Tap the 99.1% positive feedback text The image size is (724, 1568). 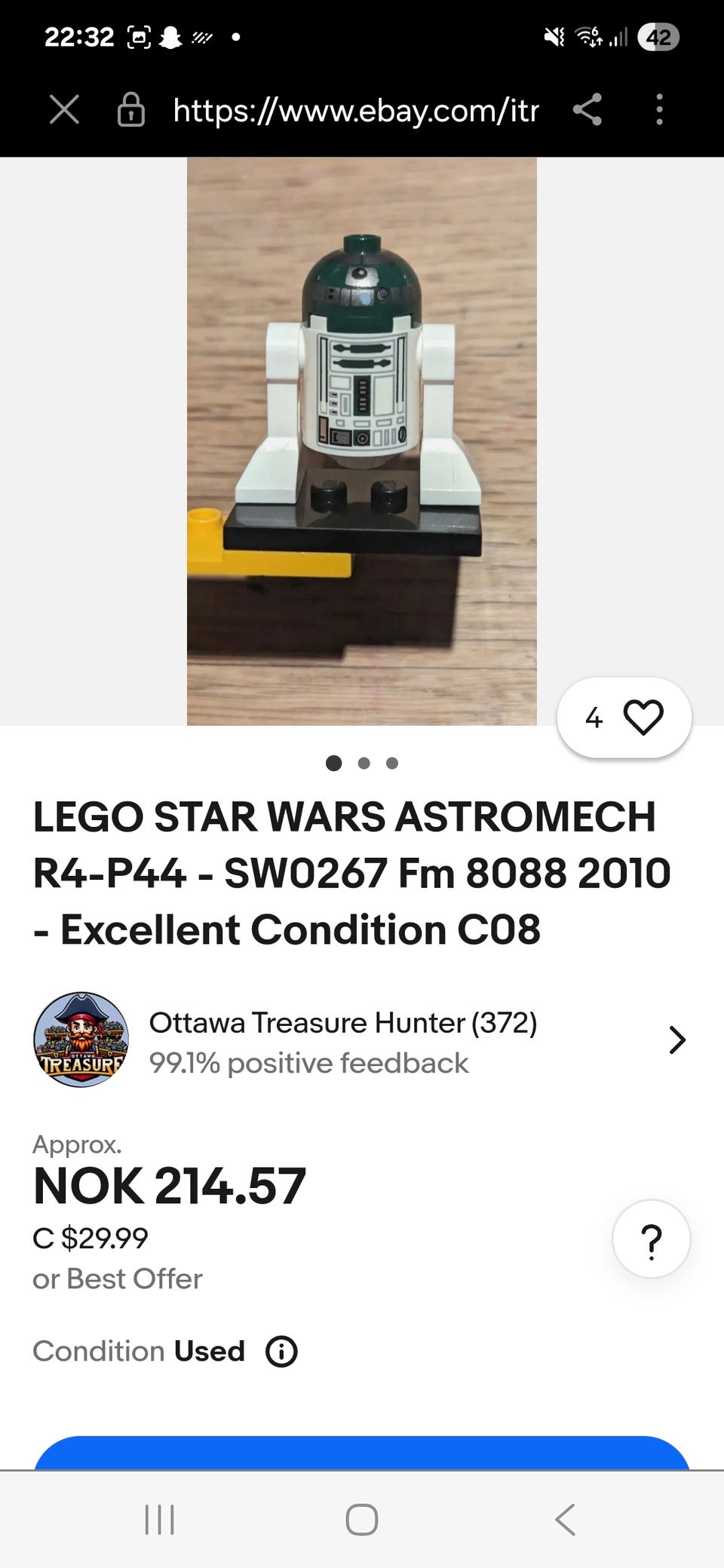[308, 1063]
